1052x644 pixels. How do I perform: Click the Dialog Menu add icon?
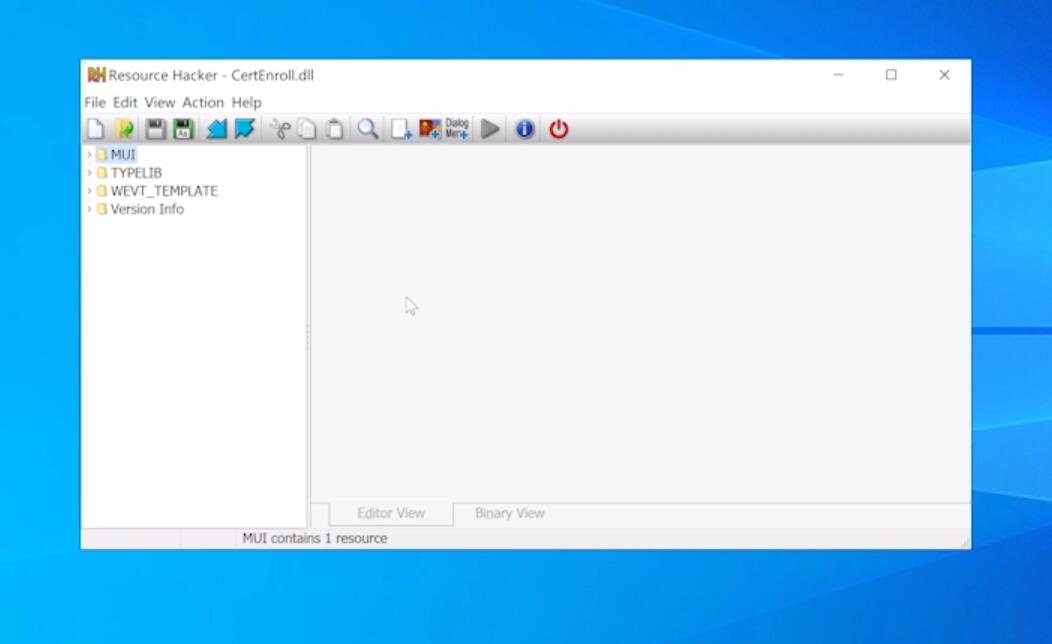457,129
